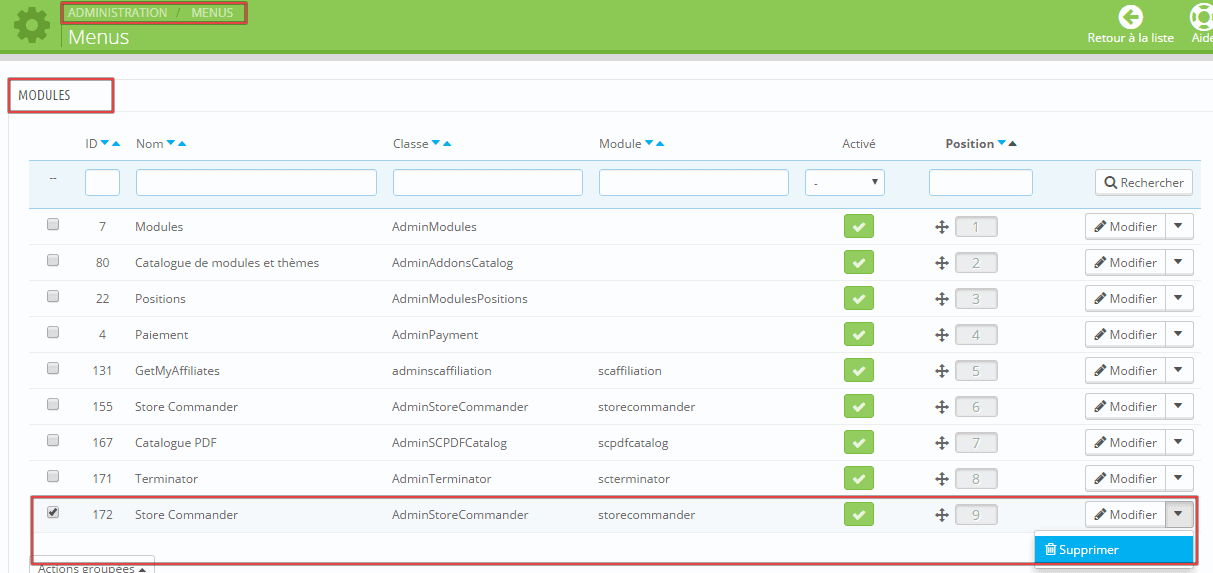Image resolution: width=1213 pixels, height=573 pixels.
Task: Click Modifier for Catalogue de modules et thèmes
Action: pyautogui.click(x=1125, y=263)
